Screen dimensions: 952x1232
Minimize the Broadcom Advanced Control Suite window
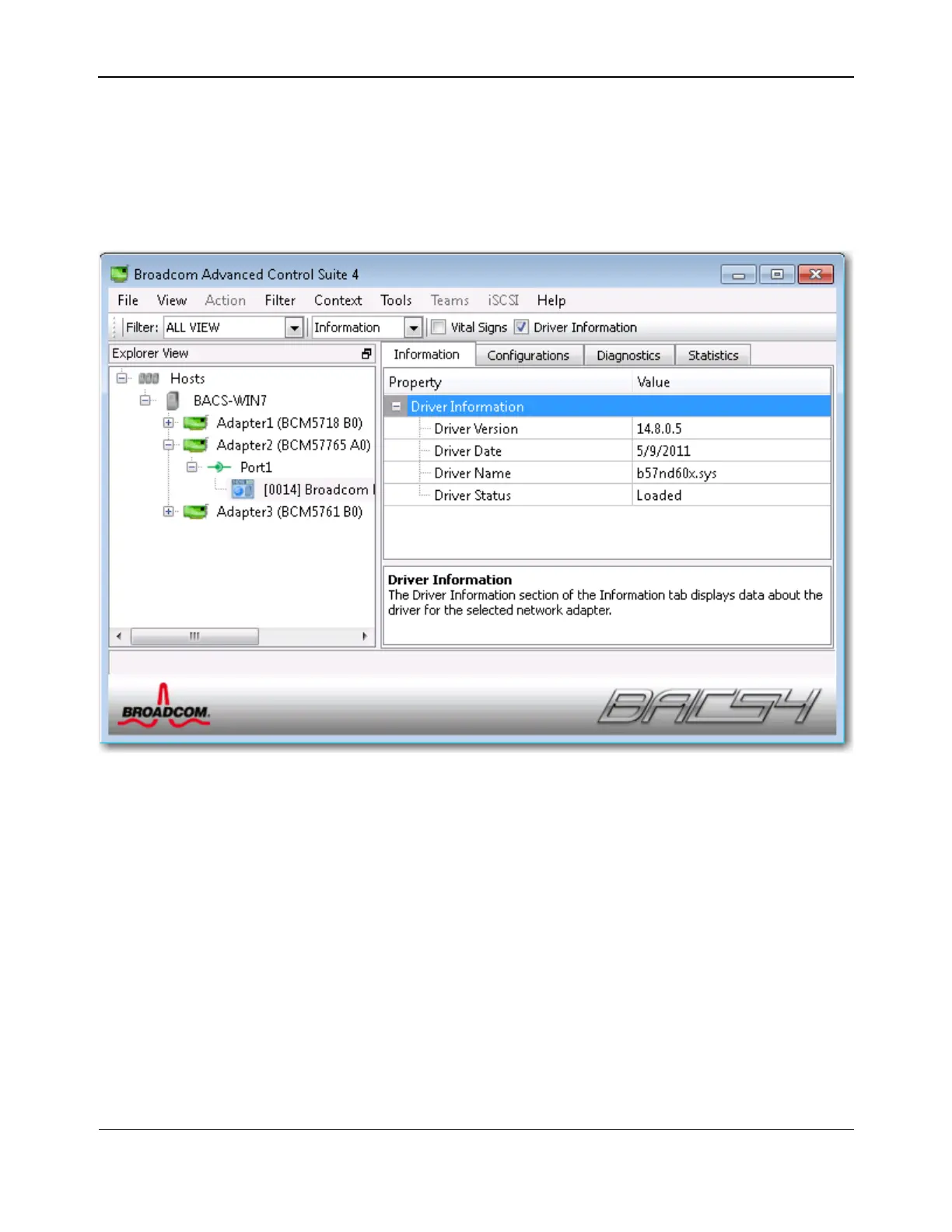[x=738, y=275]
